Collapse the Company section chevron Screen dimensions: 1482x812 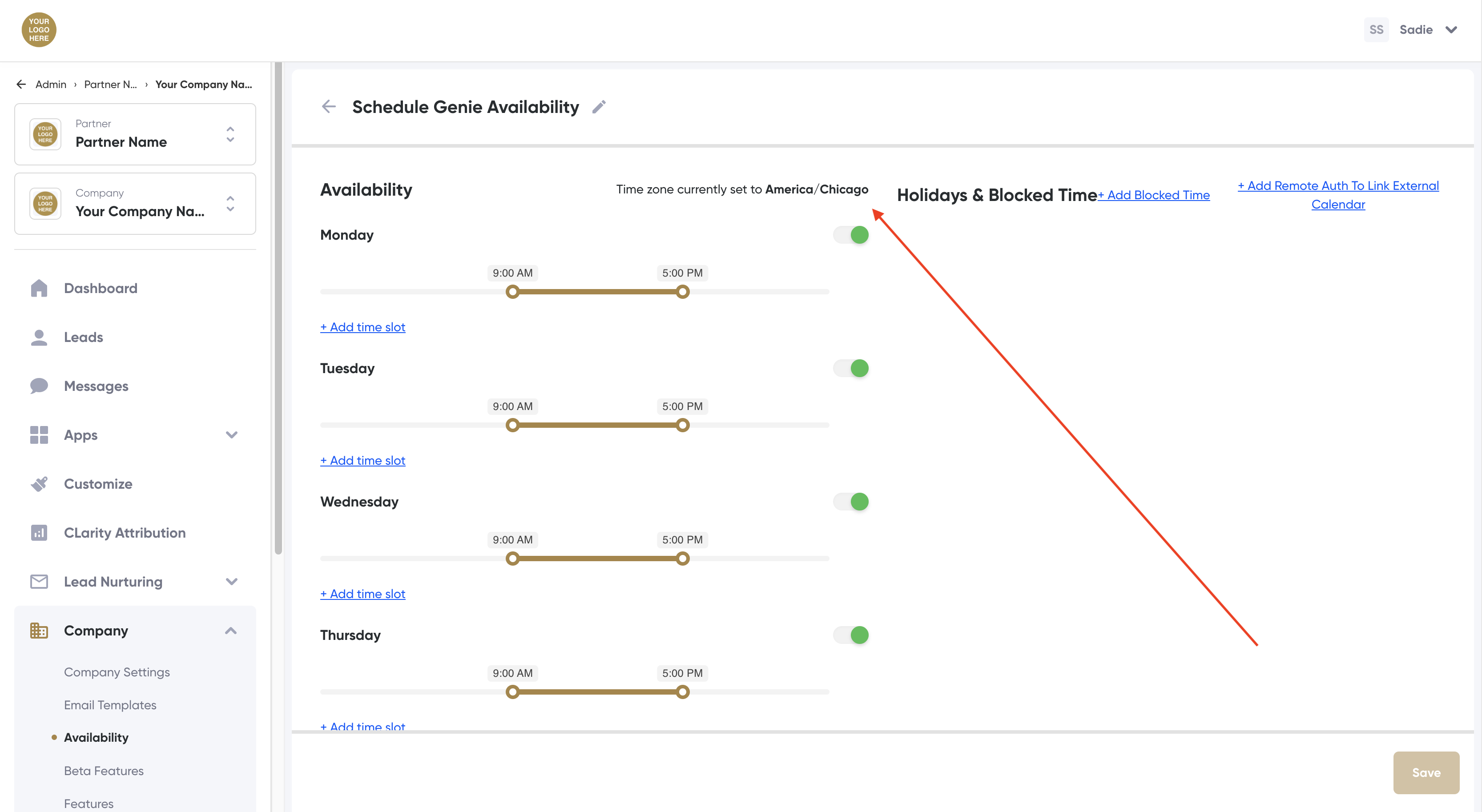[231, 631]
